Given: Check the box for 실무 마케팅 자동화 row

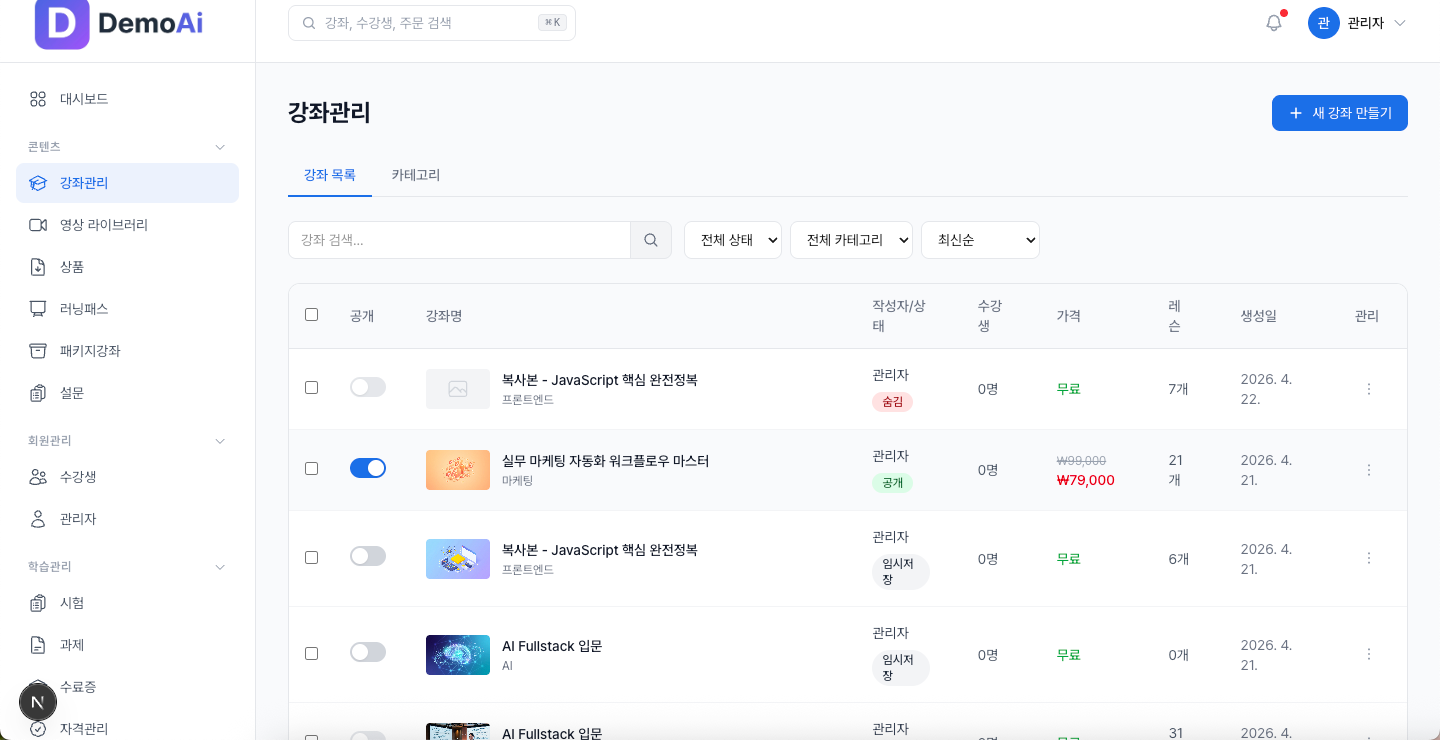Looking at the screenshot, I should 311,468.
